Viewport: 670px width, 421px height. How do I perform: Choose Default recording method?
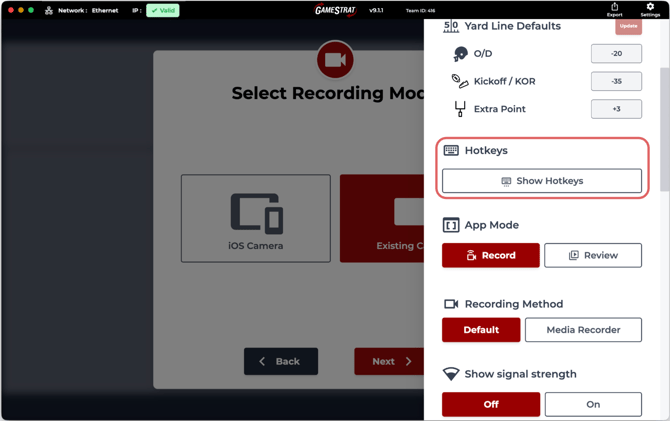pos(481,330)
